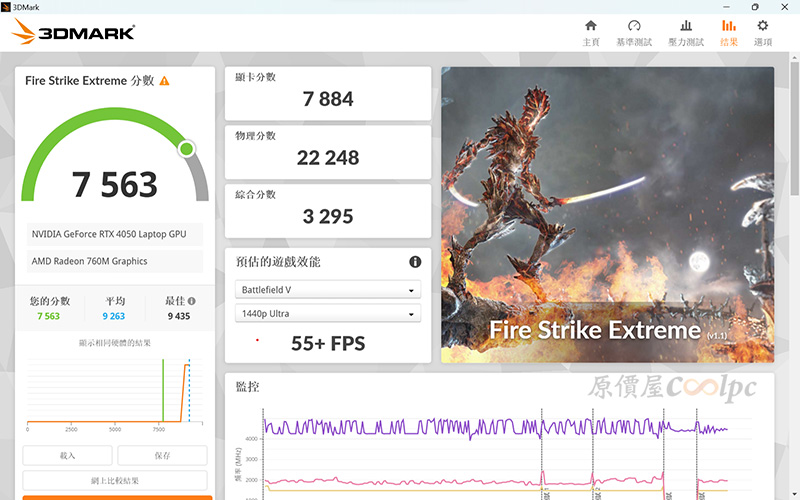Click the 物理分數 22 248 score card
Image resolution: width=800 pixels, height=500 pixels.
[x=328, y=152]
